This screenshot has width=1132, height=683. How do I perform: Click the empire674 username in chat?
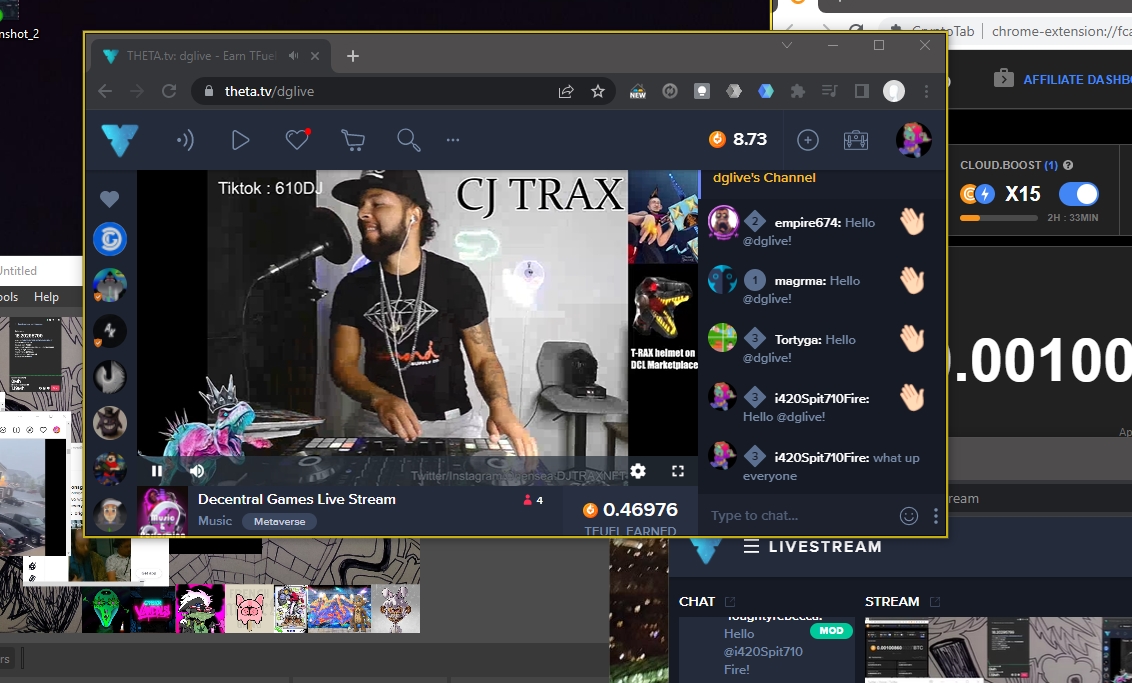tap(808, 222)
